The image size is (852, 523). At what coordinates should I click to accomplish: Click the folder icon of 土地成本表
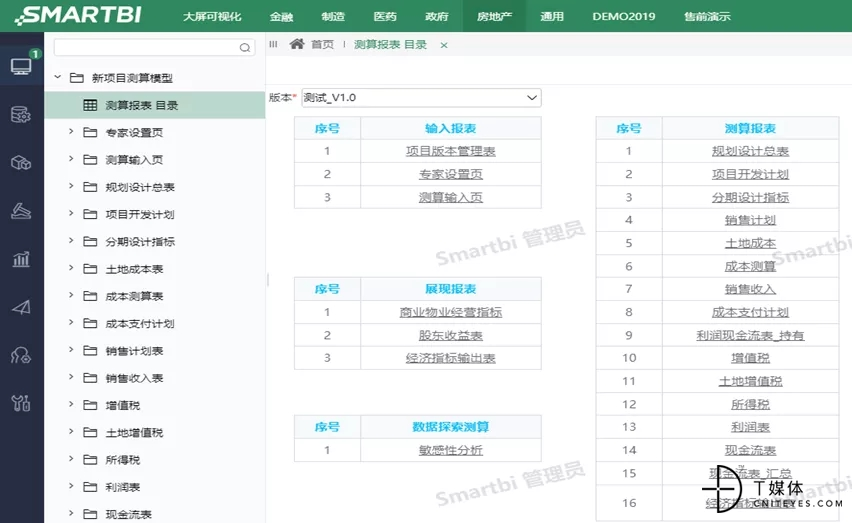click(x=90, y=269)
